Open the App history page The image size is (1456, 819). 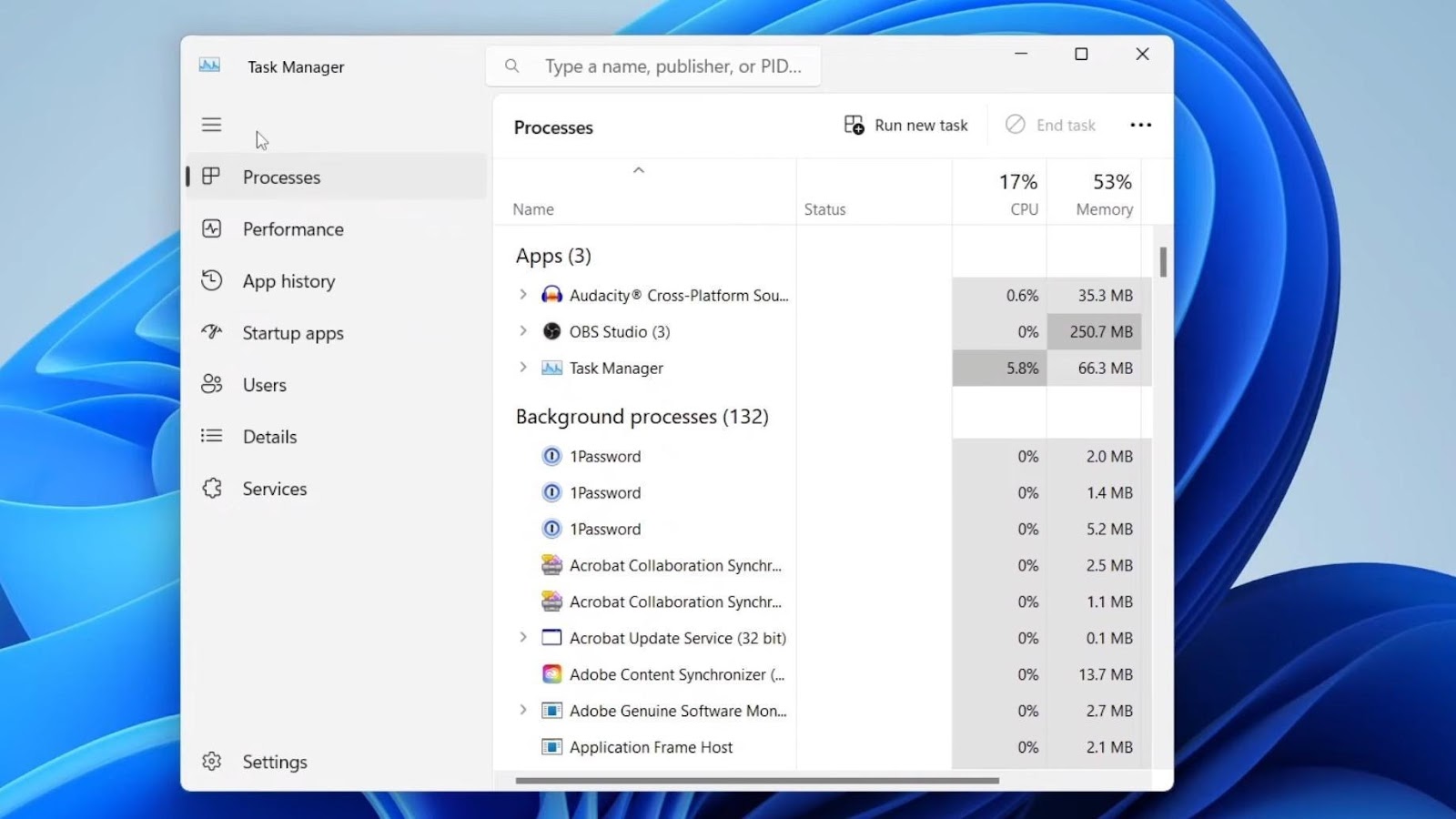click(x=337, y=280)
